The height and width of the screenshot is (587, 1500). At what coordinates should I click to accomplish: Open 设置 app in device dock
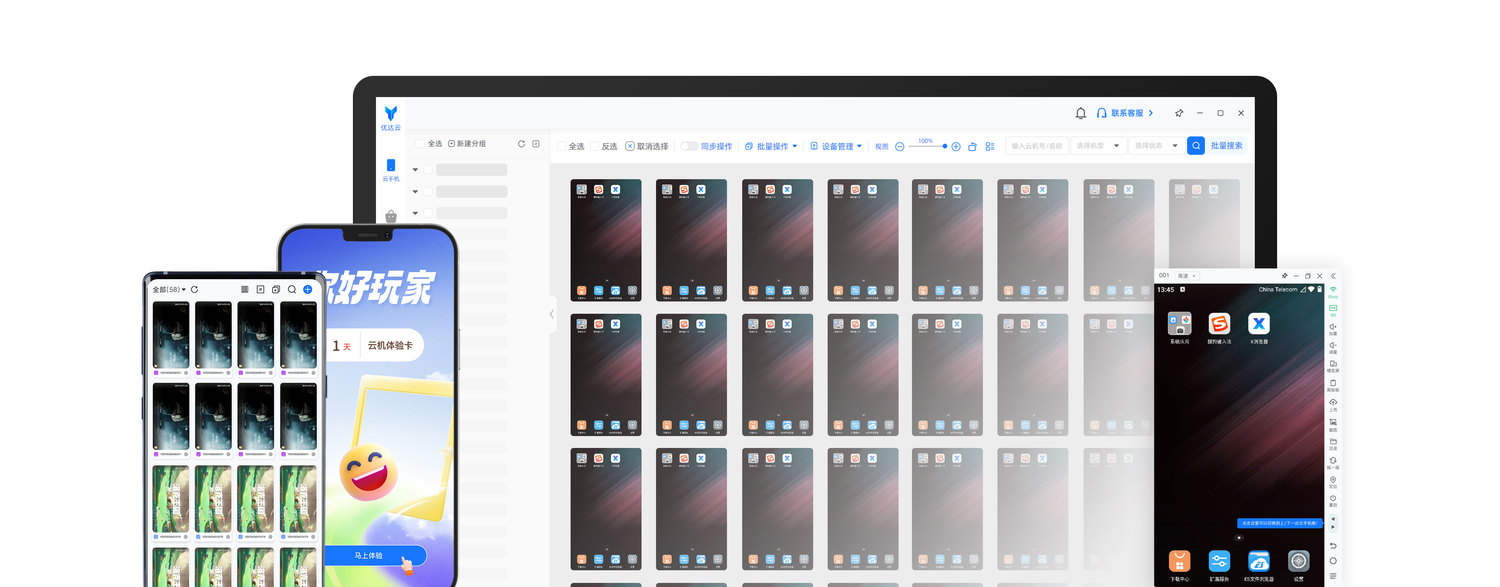1299,565
